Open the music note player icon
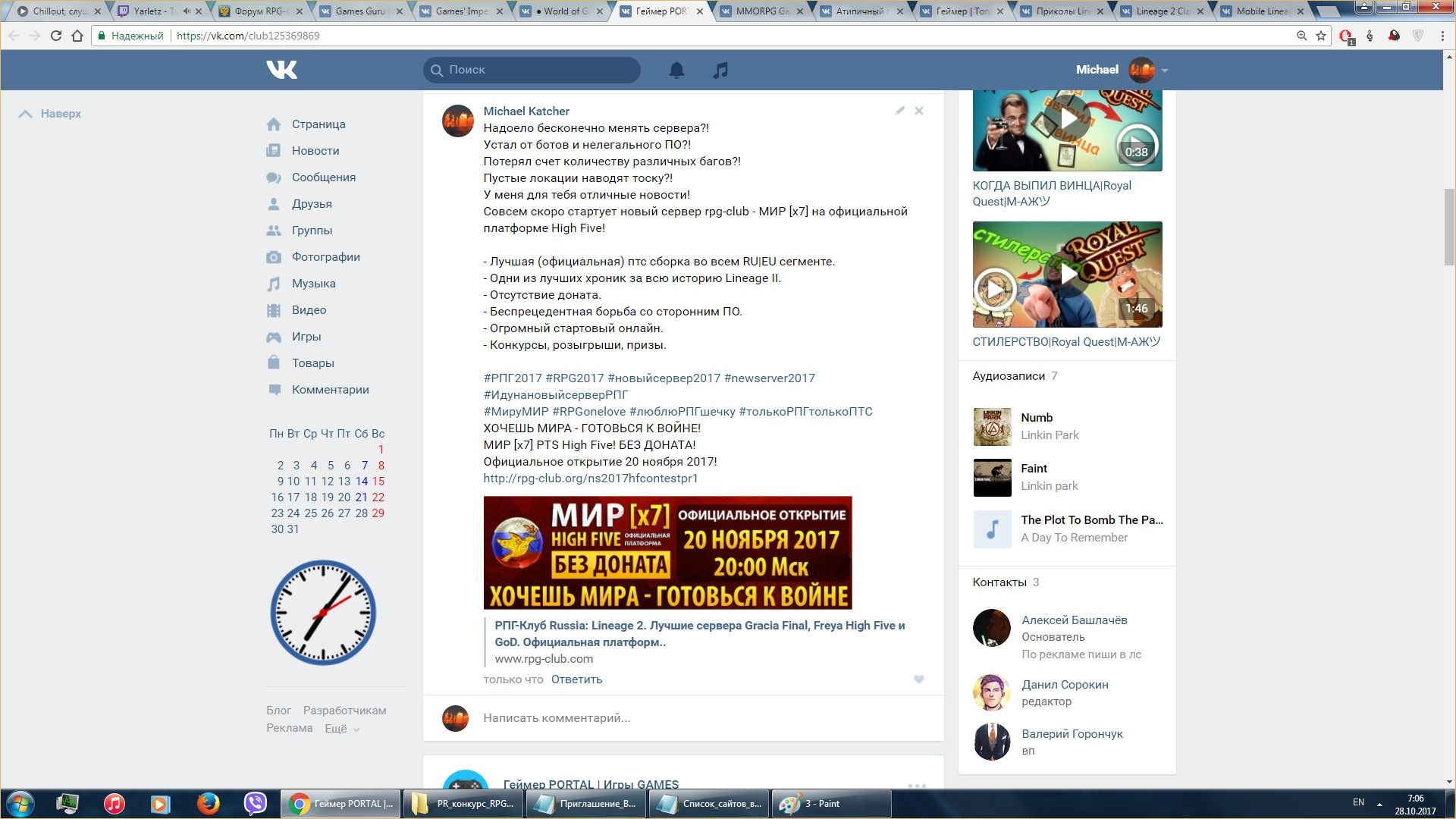1456x819 pixels. [x=720, y=70]
